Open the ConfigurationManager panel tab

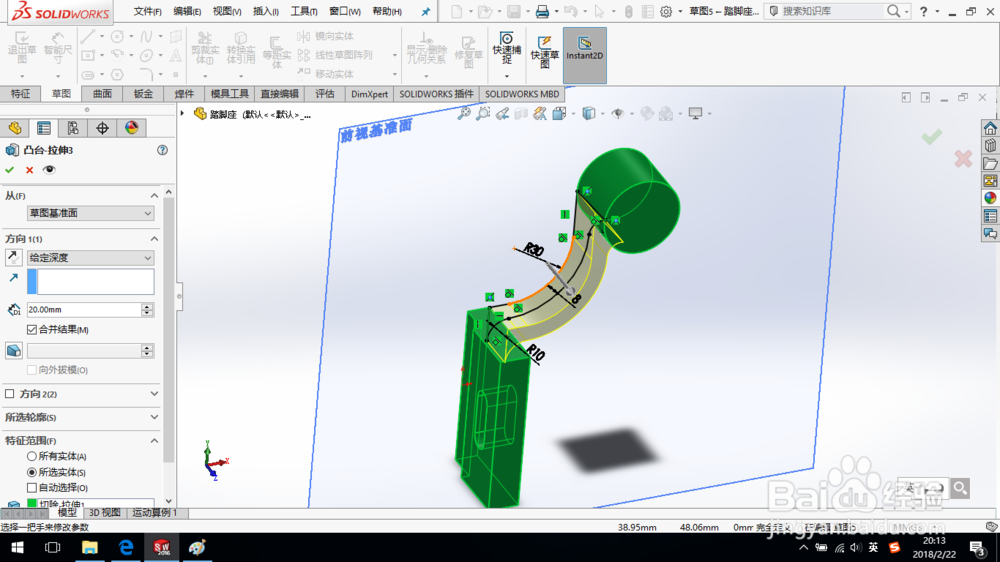pyautogui.click(x=73, y=128)
